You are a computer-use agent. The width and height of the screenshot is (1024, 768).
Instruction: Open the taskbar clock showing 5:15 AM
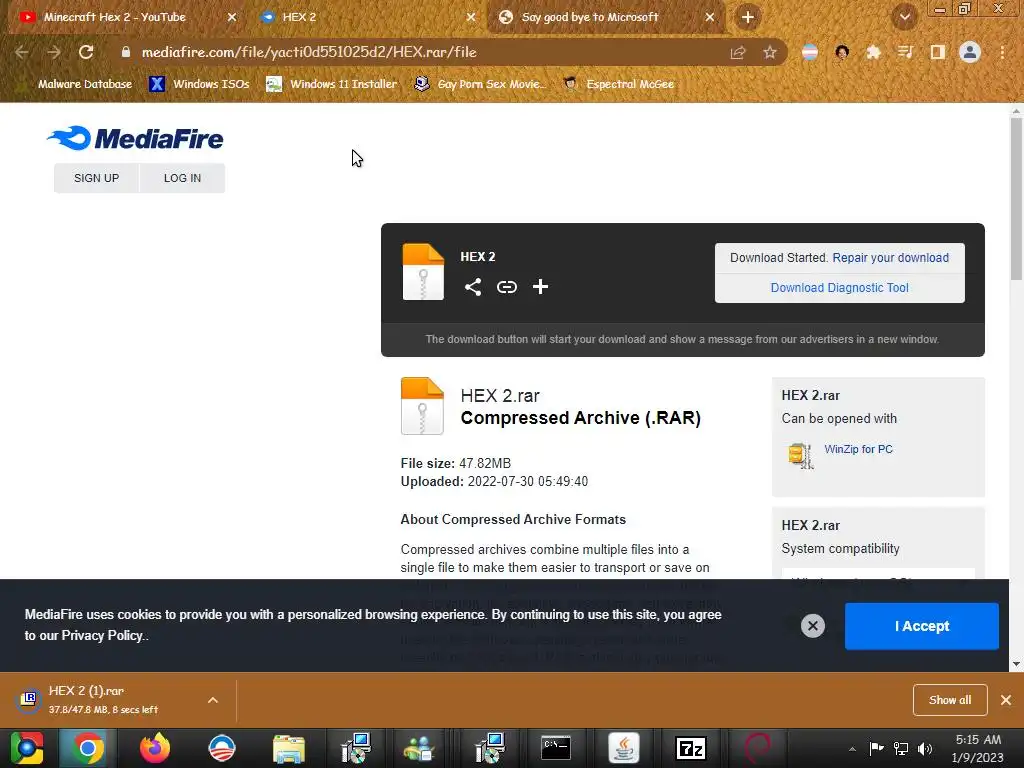point(978,748)
